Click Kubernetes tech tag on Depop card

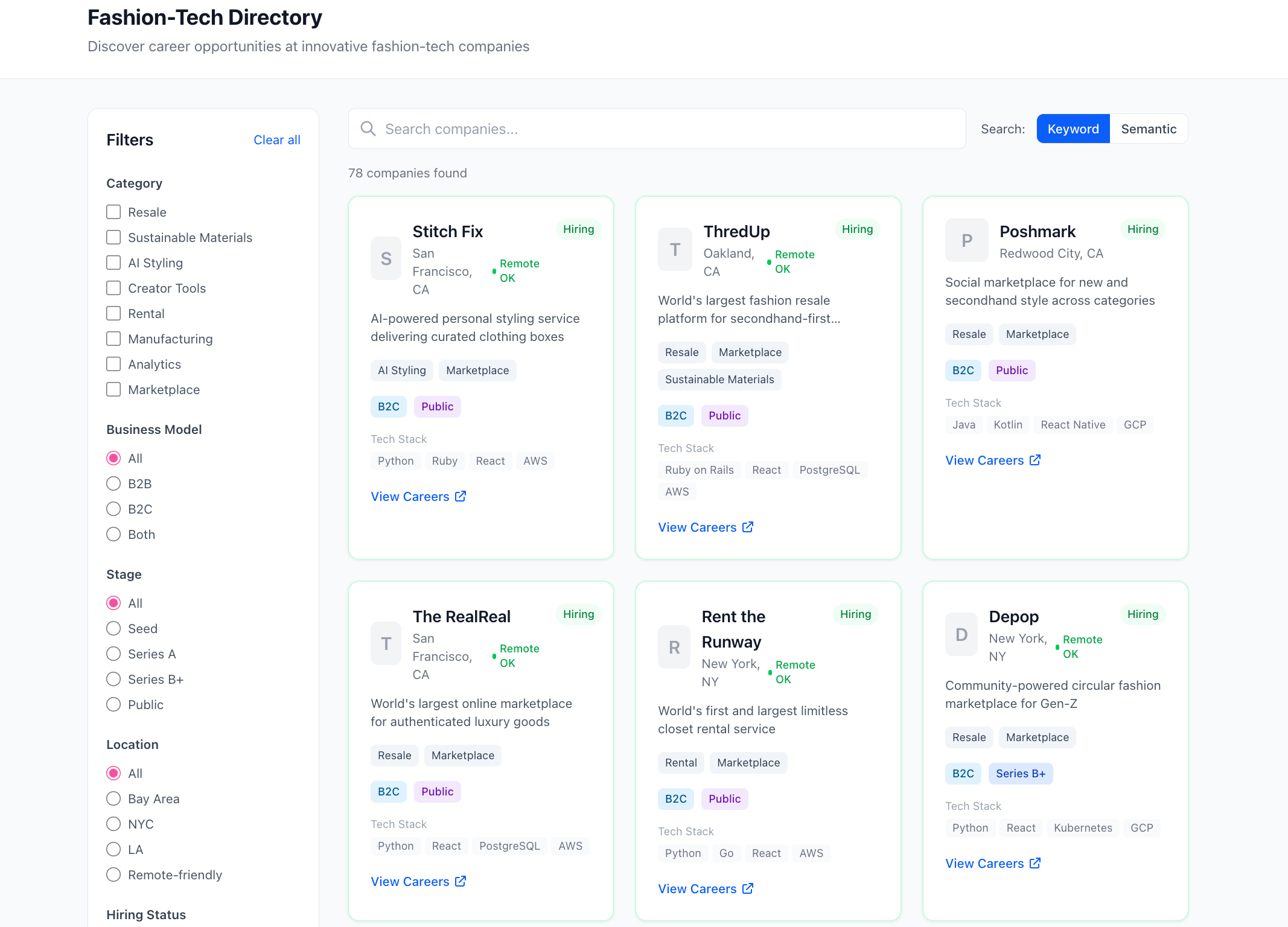coord(1082,827)
